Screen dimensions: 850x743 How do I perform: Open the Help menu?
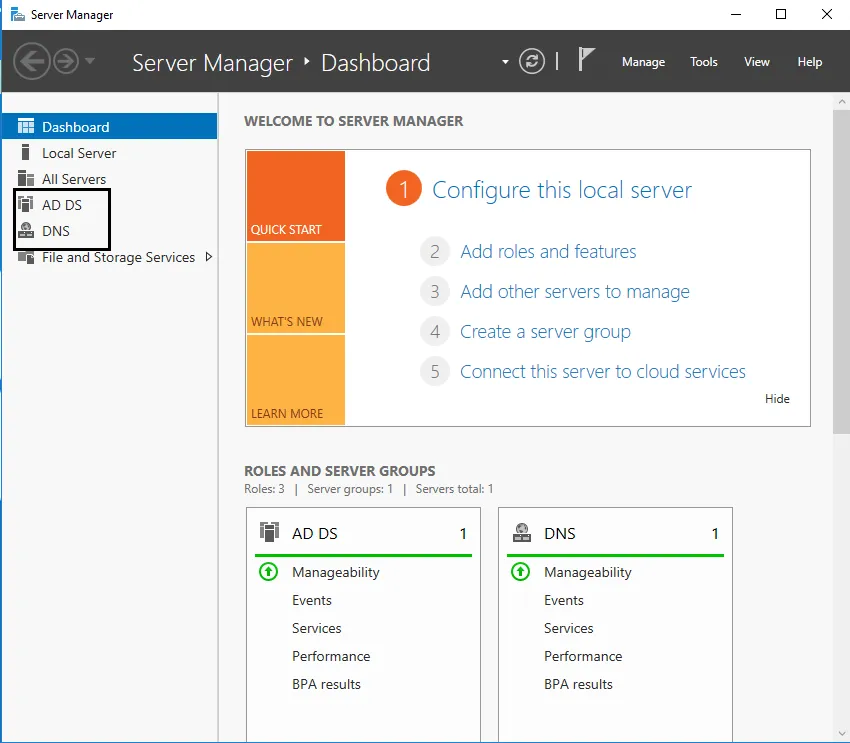coord(809,62)
